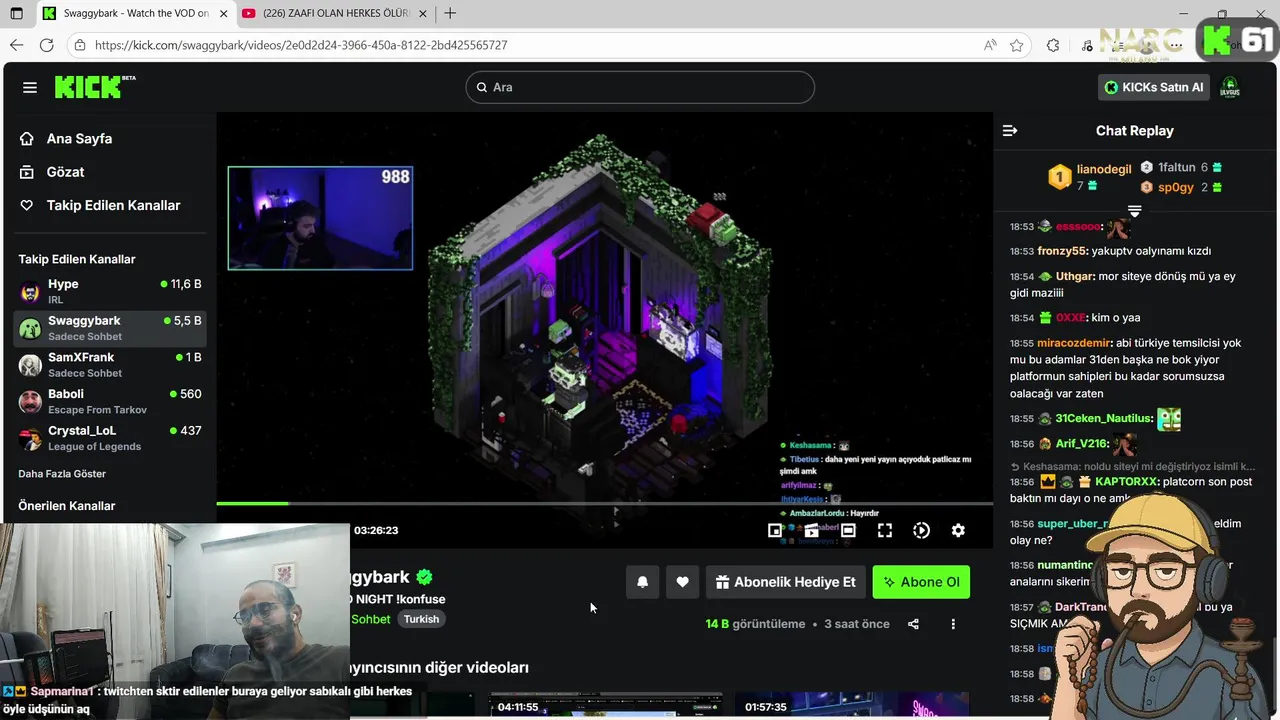The width and height of the screenshot is (1280, 720).
Task: Click the KICKs Satın Al button
Action: (x=1153, y=87)
